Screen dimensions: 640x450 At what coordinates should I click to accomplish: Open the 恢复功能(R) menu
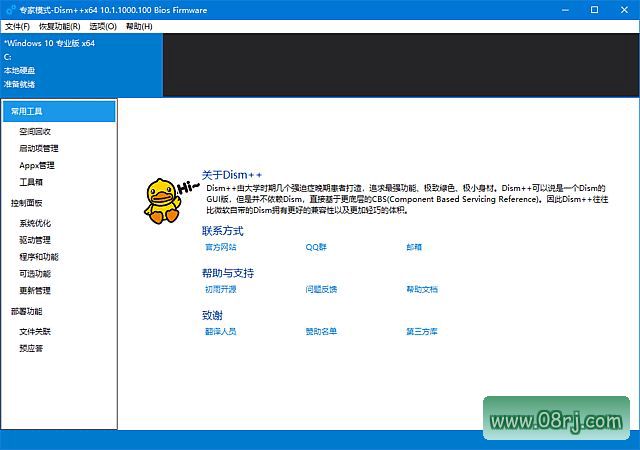[x=60, y=27]
